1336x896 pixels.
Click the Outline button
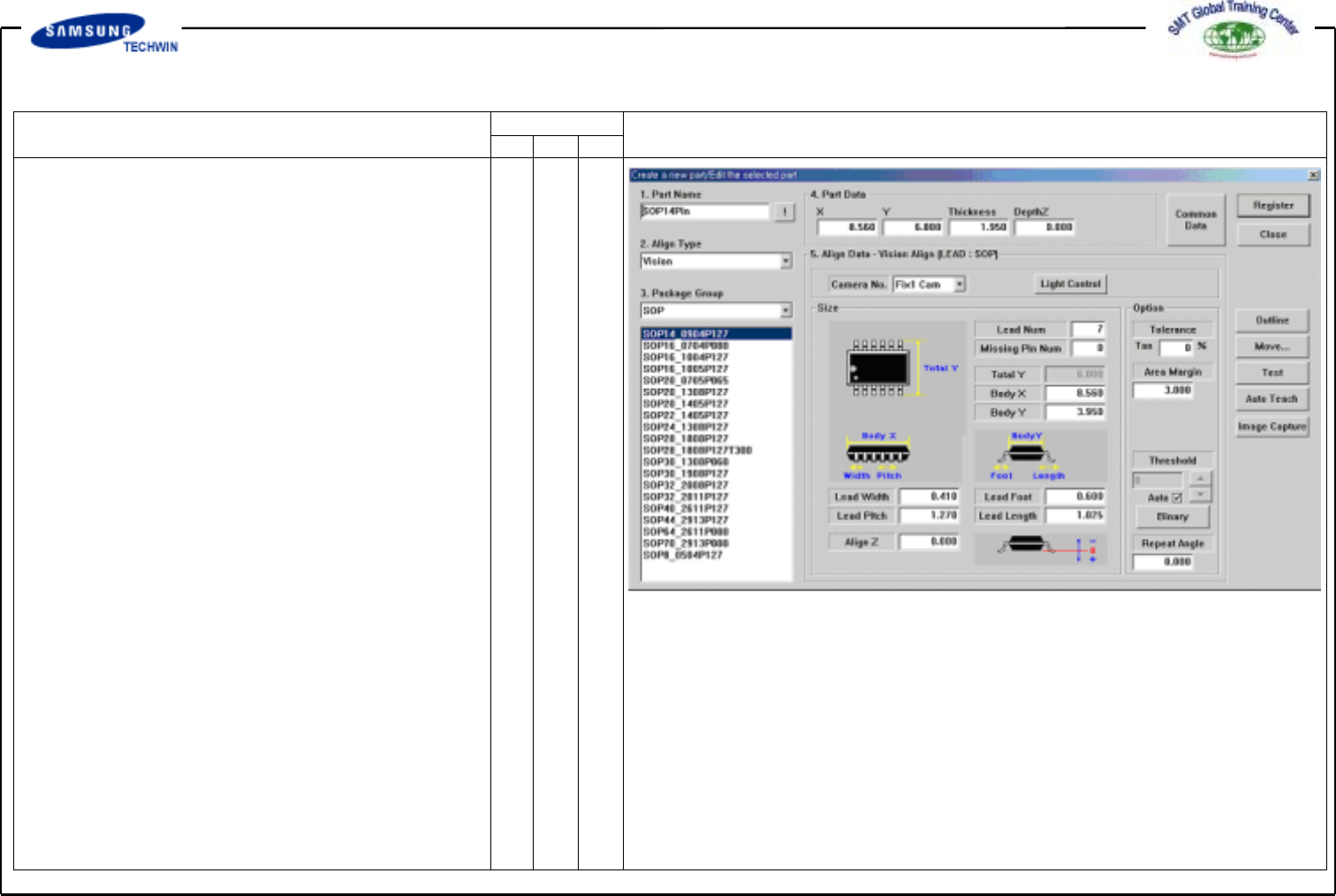pos(1271,321)
